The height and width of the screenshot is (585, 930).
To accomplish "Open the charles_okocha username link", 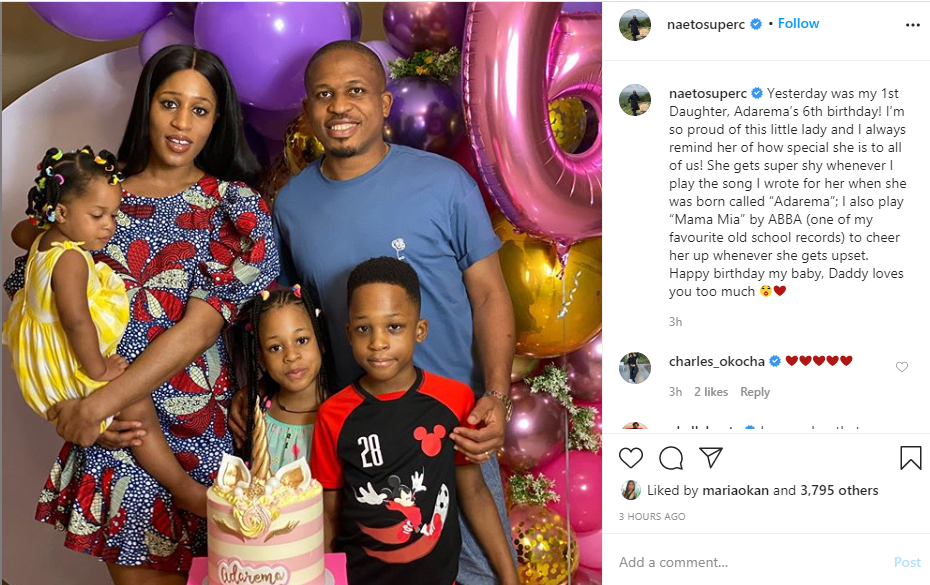I will click(x=716, y=361).
